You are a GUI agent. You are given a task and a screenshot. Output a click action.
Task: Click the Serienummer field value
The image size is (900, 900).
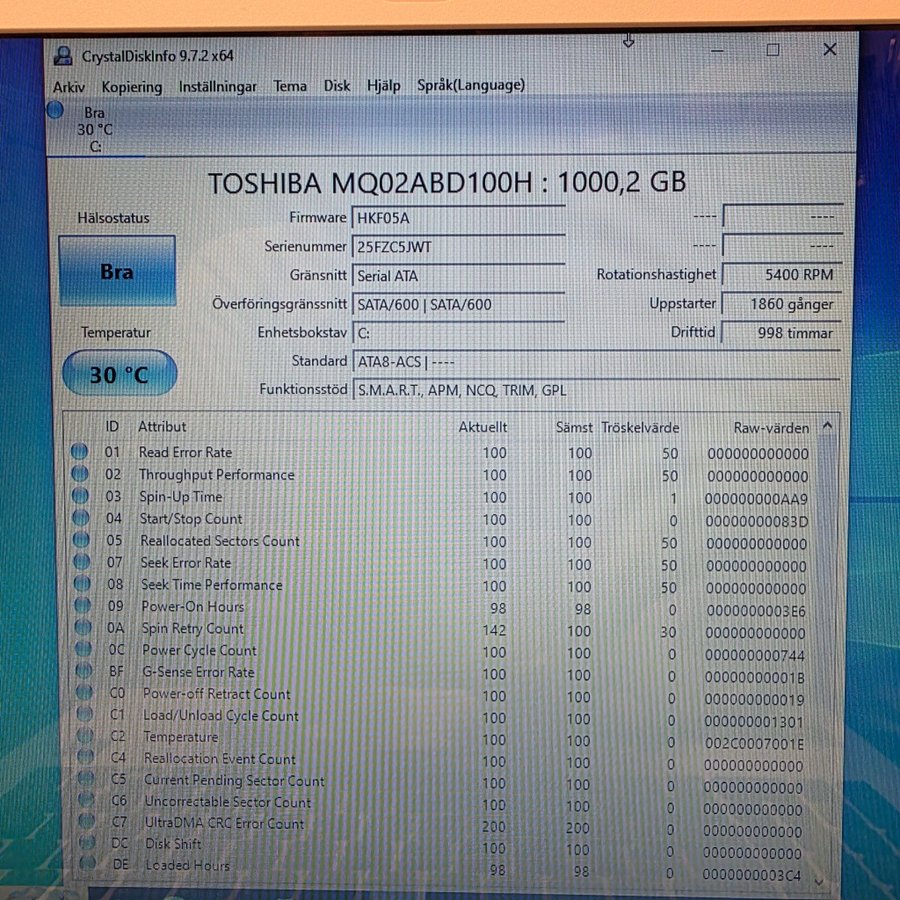pyautogui.click(x=457, y=246)
